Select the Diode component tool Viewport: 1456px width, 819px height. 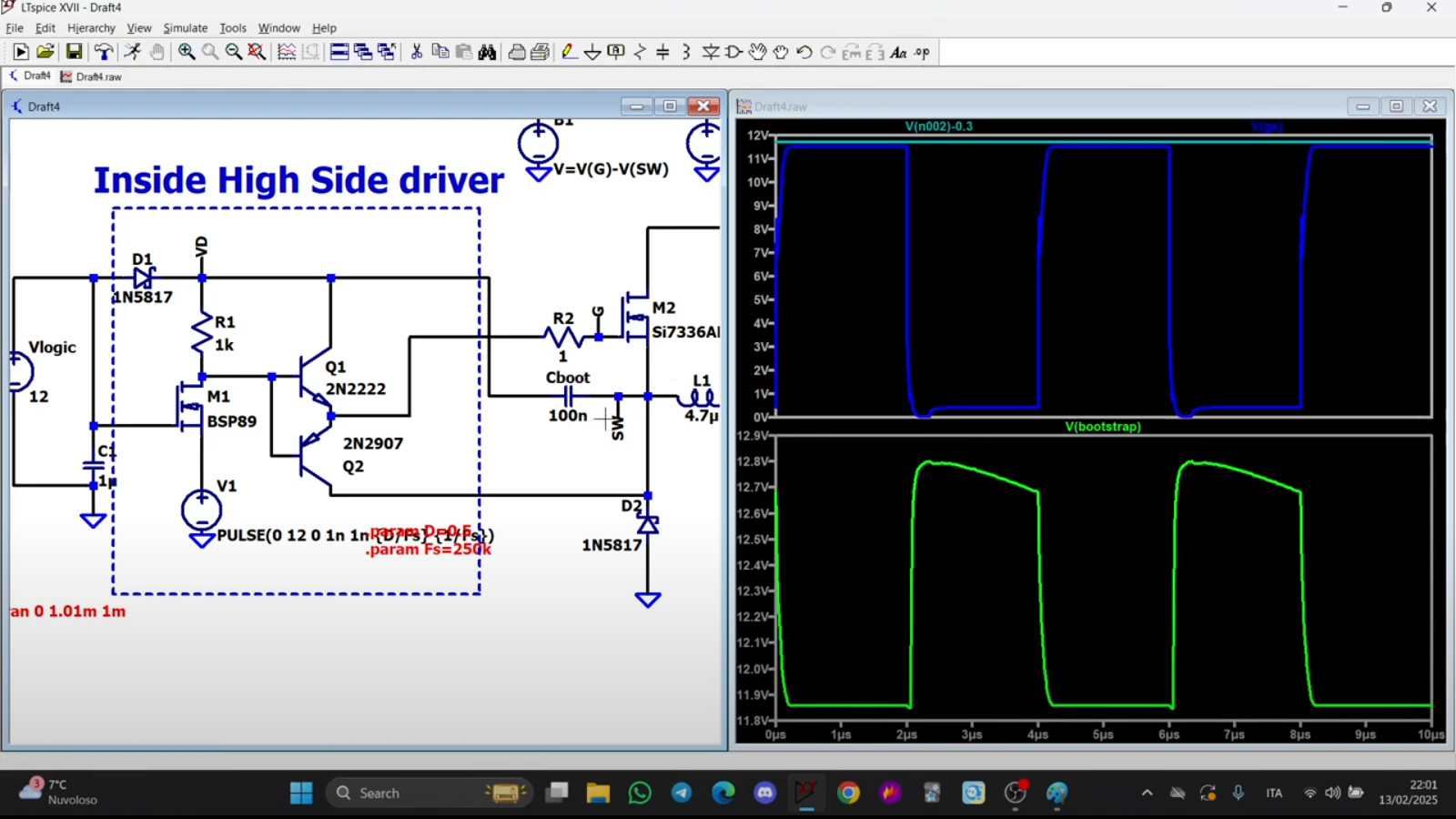(711, 52)
